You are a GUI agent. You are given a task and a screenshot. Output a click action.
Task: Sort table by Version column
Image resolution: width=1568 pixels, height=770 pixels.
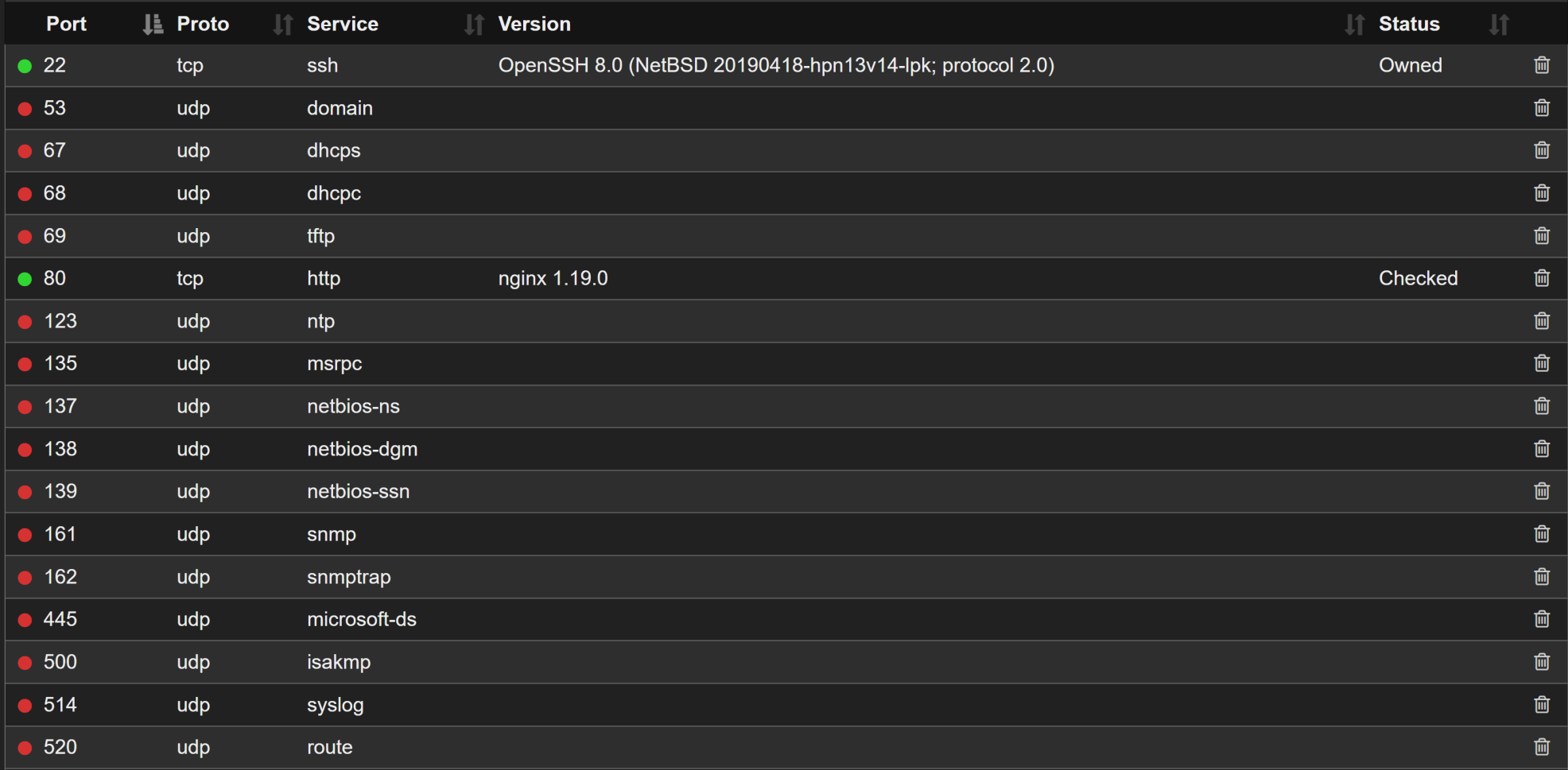click(1354, 25)
